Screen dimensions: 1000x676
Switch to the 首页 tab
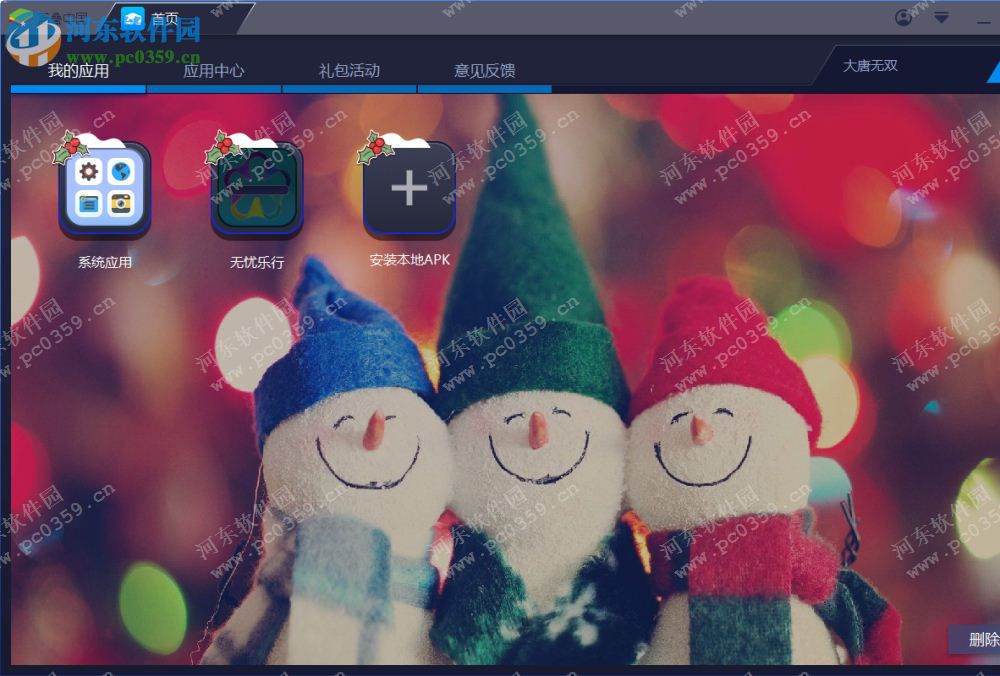tap(167, 15)
